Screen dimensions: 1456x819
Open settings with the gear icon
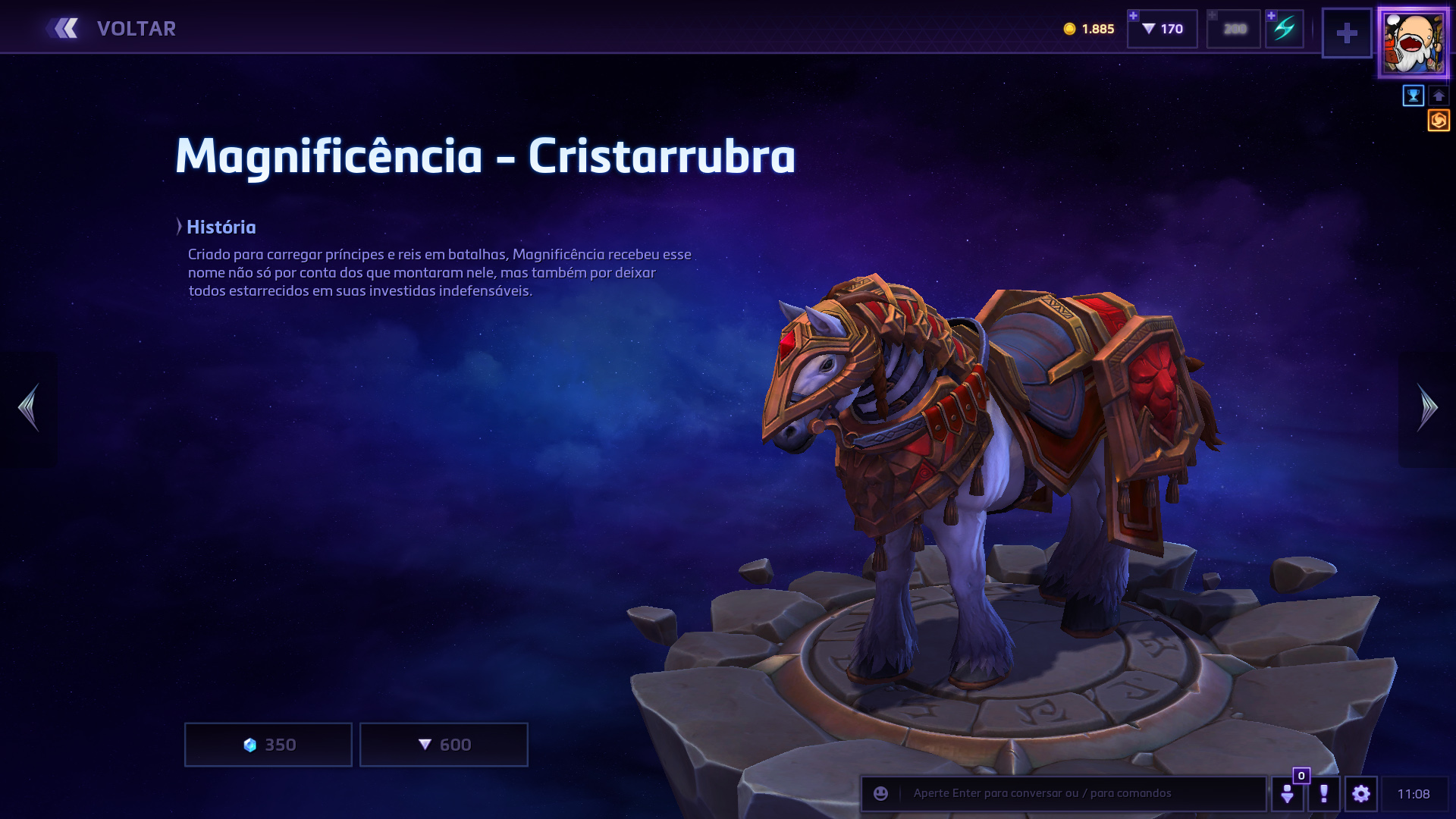(1361, 793)
